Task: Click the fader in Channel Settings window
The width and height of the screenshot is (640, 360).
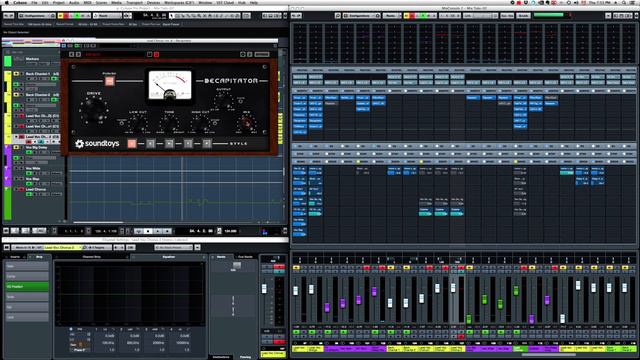Action: pos(264,289)
